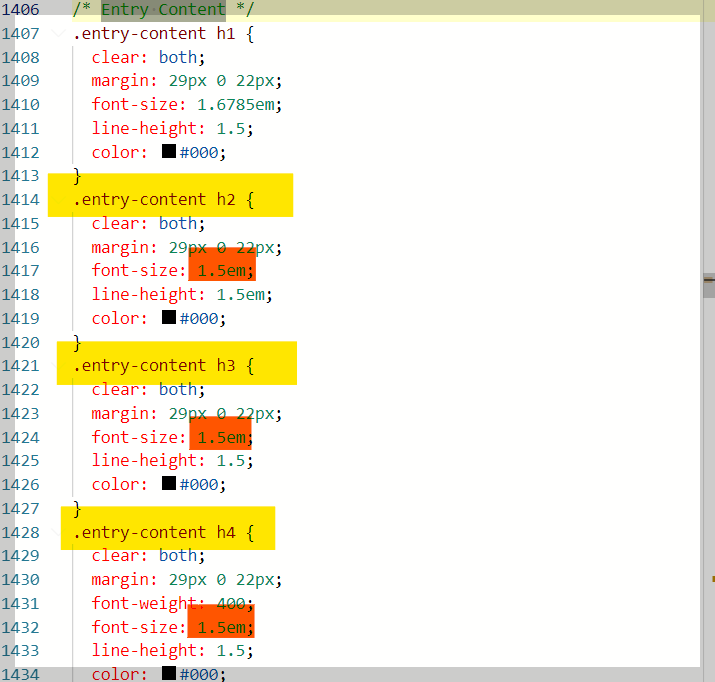Click the "1.5em" font-size value on line 1417
This screenshot has width=715, height=682.
[222, 271]
